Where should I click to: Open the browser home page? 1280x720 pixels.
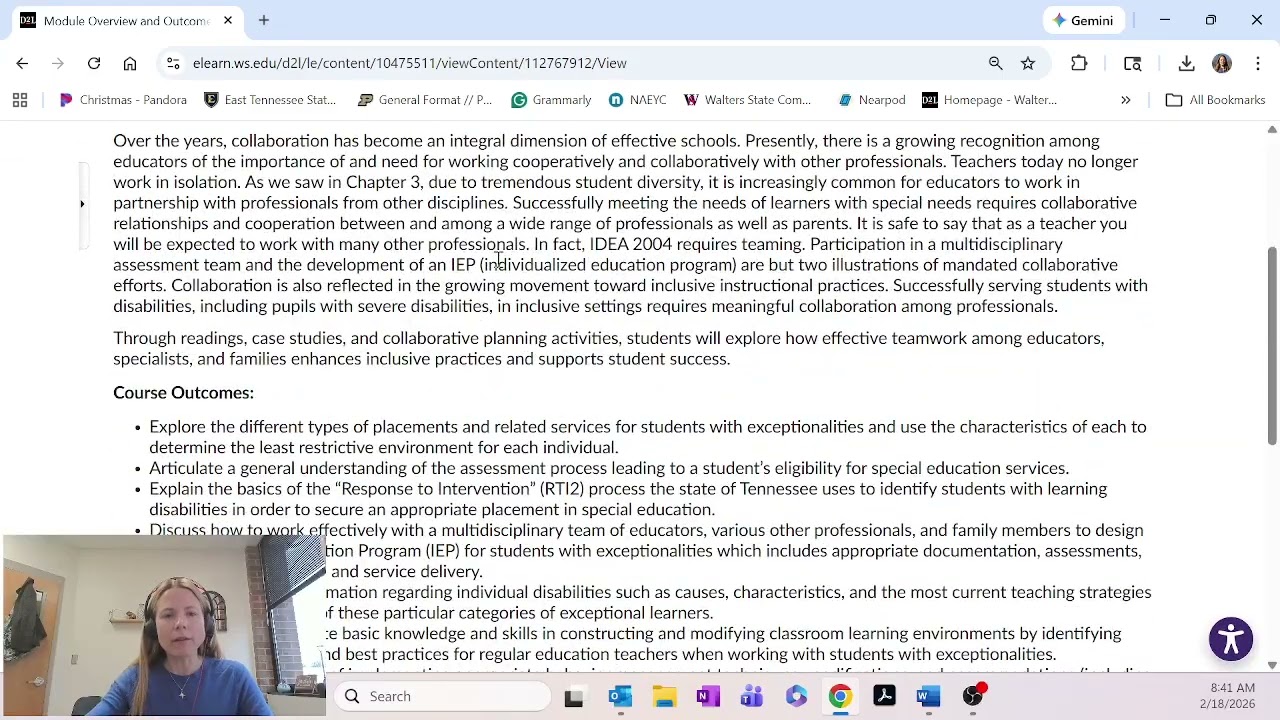(x=130, y=63)
